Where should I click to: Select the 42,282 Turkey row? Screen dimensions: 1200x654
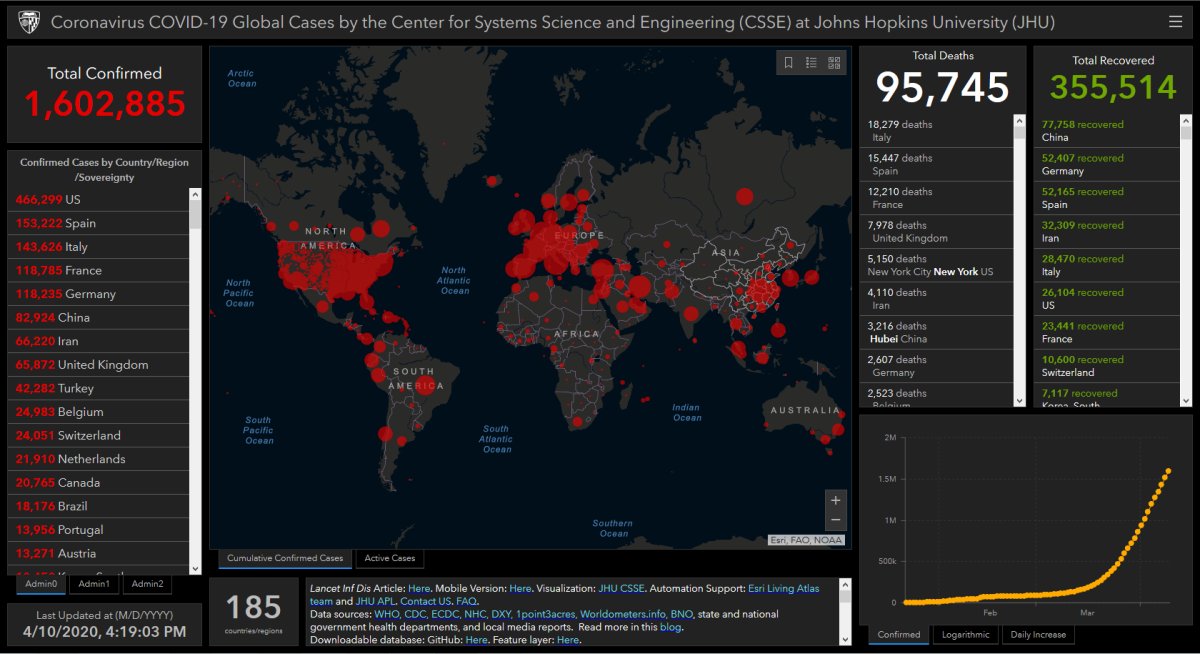(x=98, y=389)
